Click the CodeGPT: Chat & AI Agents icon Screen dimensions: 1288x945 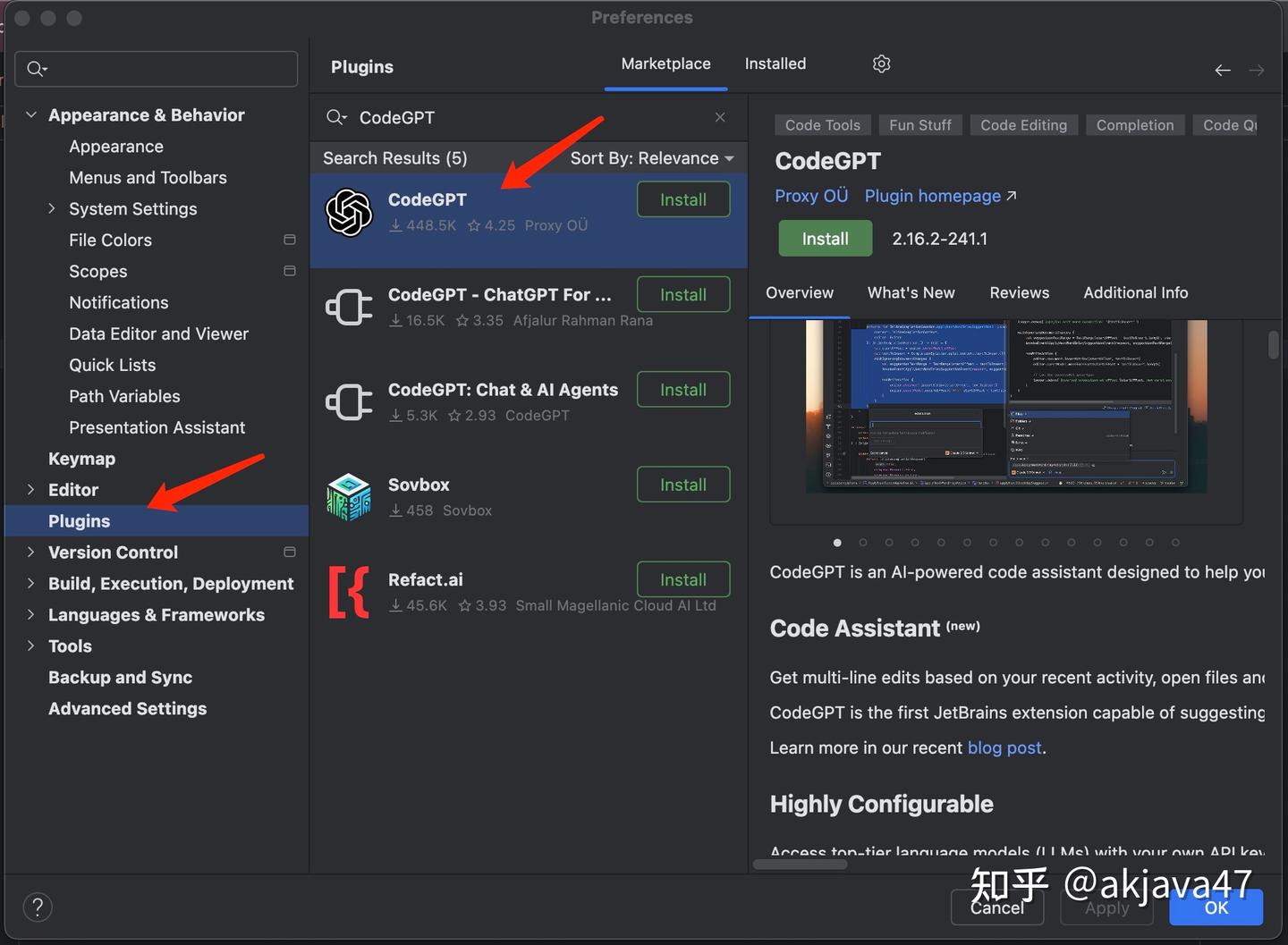(x=349, y=402)
